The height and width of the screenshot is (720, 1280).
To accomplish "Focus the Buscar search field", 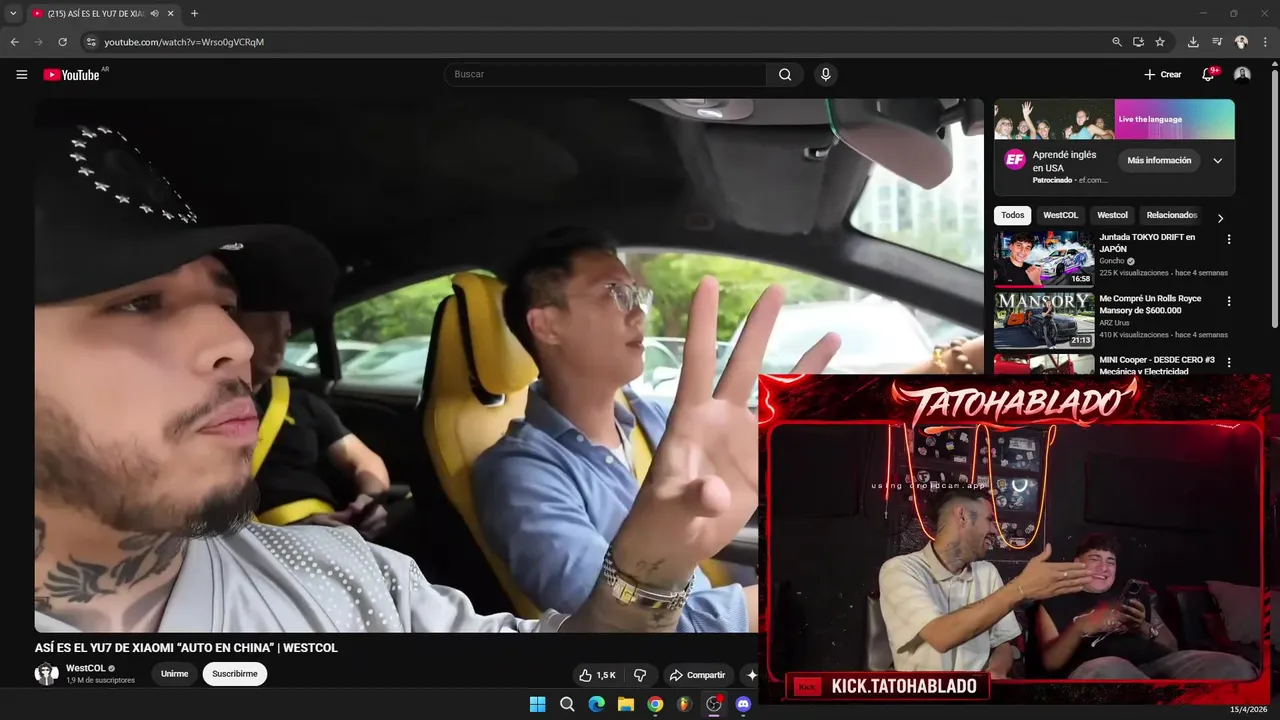I will click(x=605, y=74).
